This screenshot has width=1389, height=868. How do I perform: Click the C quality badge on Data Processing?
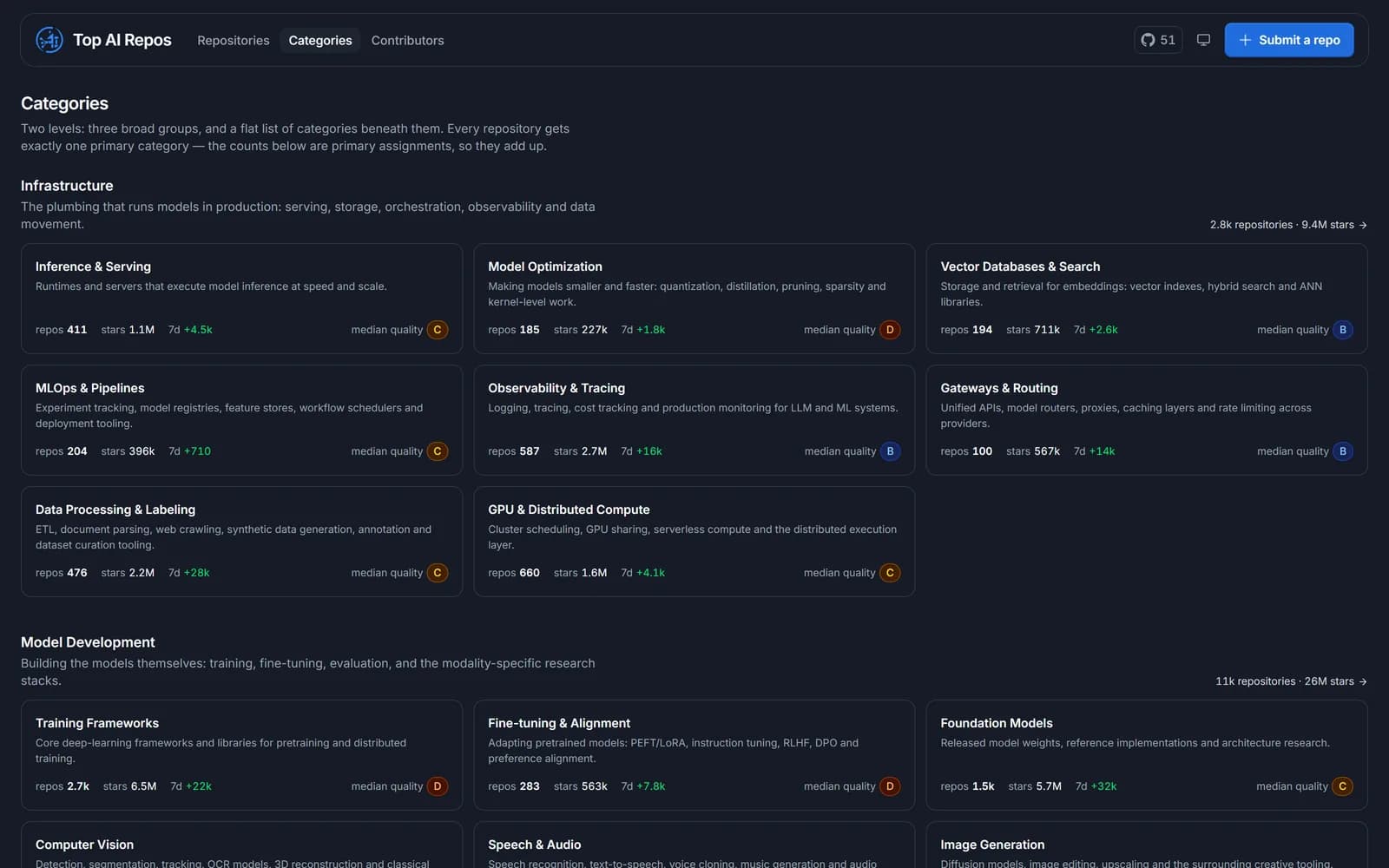(x=438, y=573)
